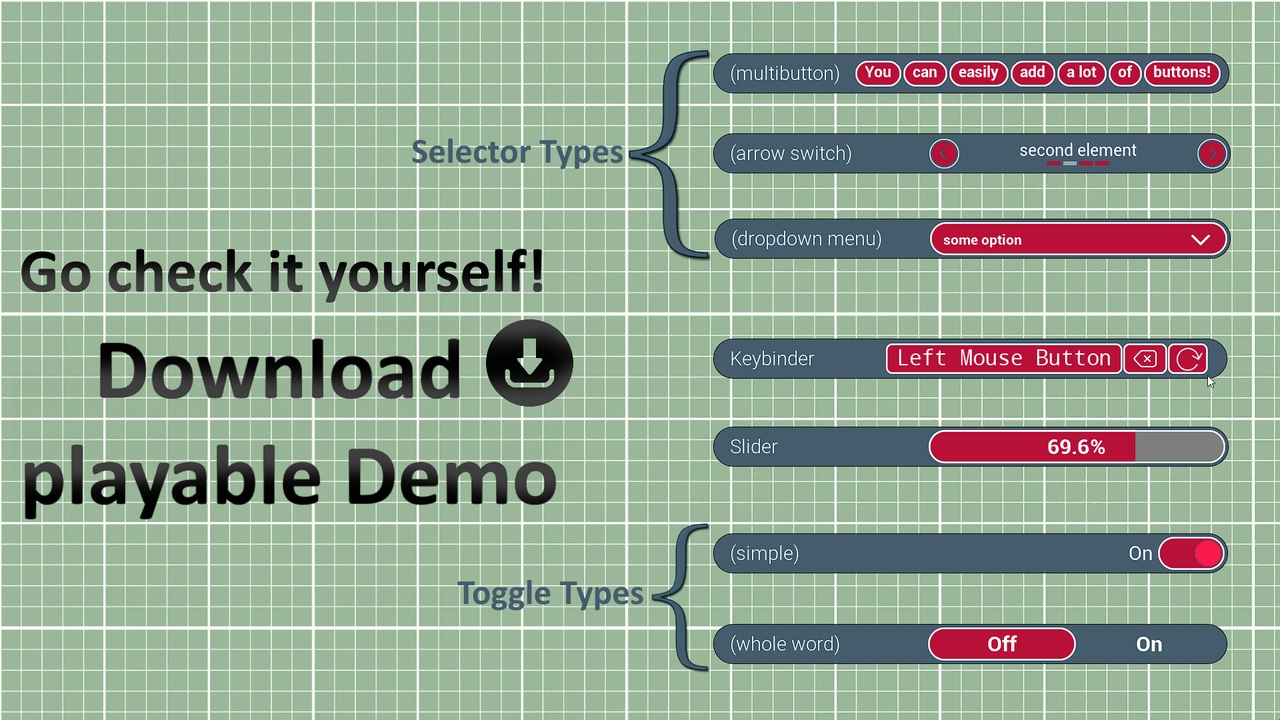This screenshot has height=720, width=1280.
Task: Select the 'buttons!' multibutton
Action: point(1183,72)
